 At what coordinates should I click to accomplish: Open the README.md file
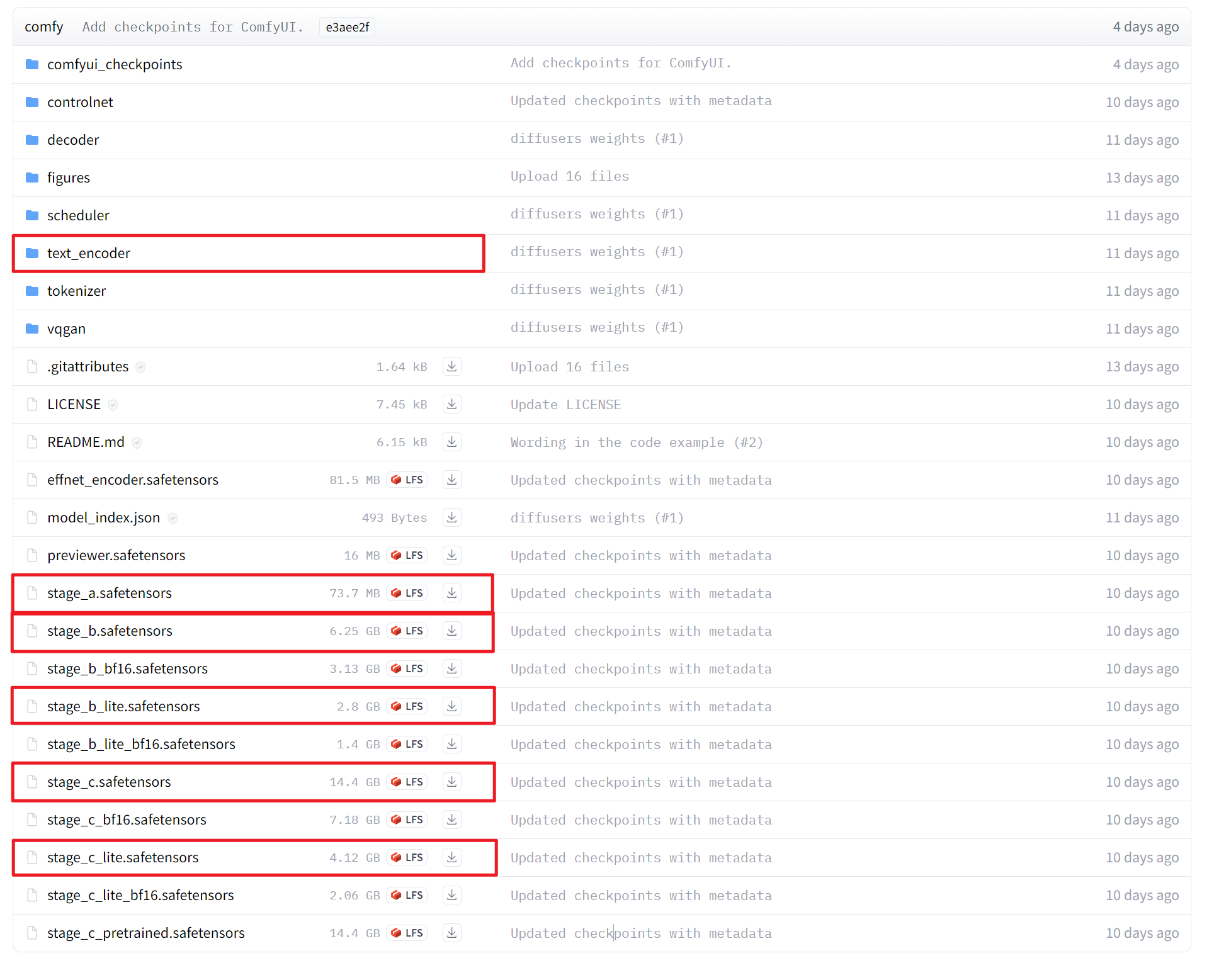[86, 442]
